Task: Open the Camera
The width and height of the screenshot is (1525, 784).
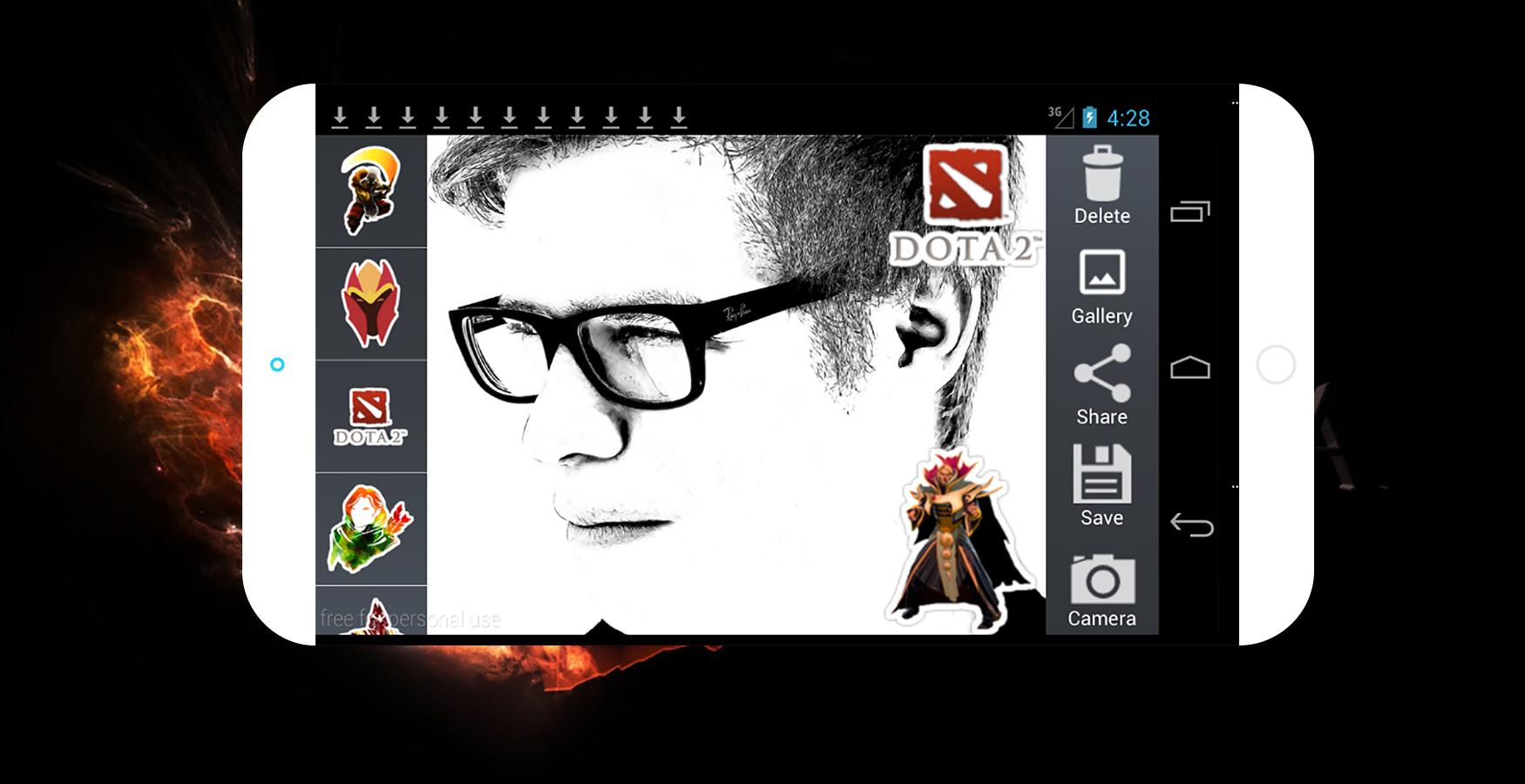Action: pyautogui.click(x=1101, y=591)
